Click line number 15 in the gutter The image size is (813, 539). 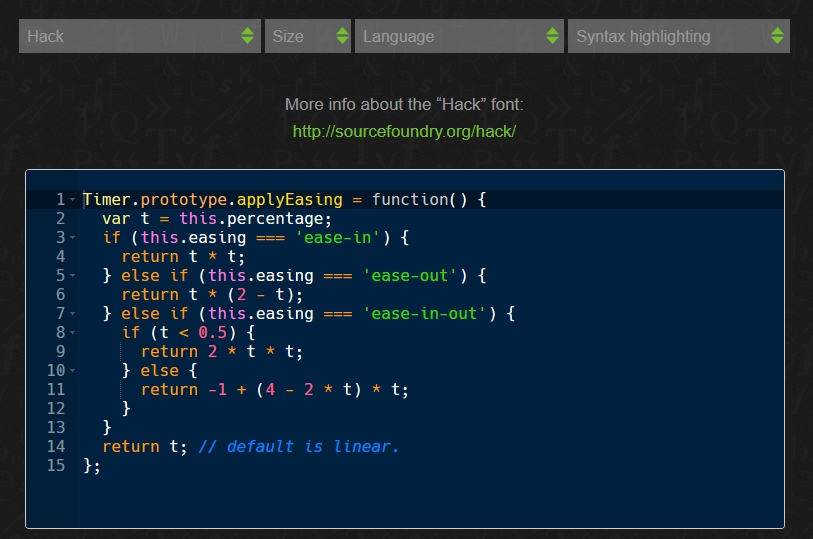(x=56, y=465)
